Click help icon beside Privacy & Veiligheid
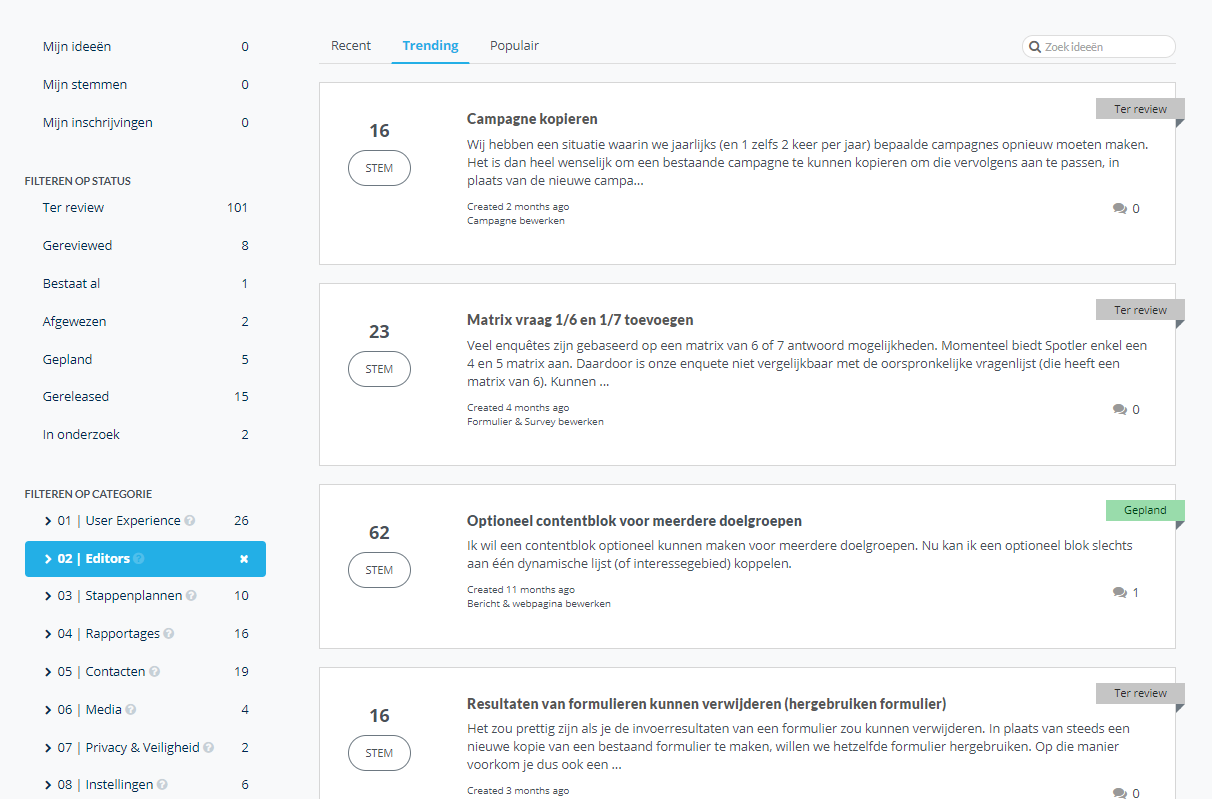The height and width of the screenshot is (799, 1212). [209, 748]
